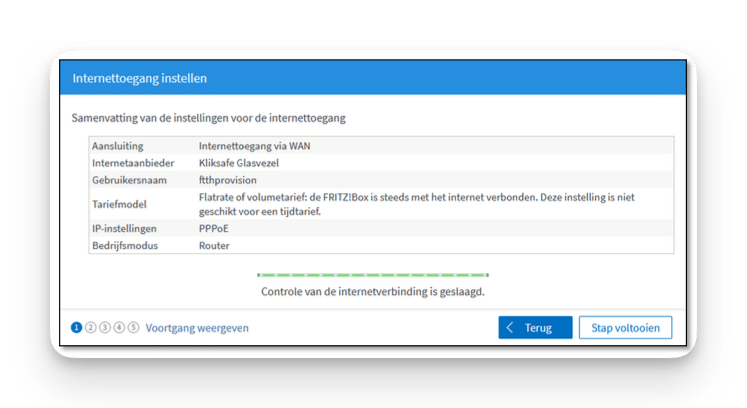Click the left chevron in Terug button
747x408 pixels.
[x=510, y=327]
